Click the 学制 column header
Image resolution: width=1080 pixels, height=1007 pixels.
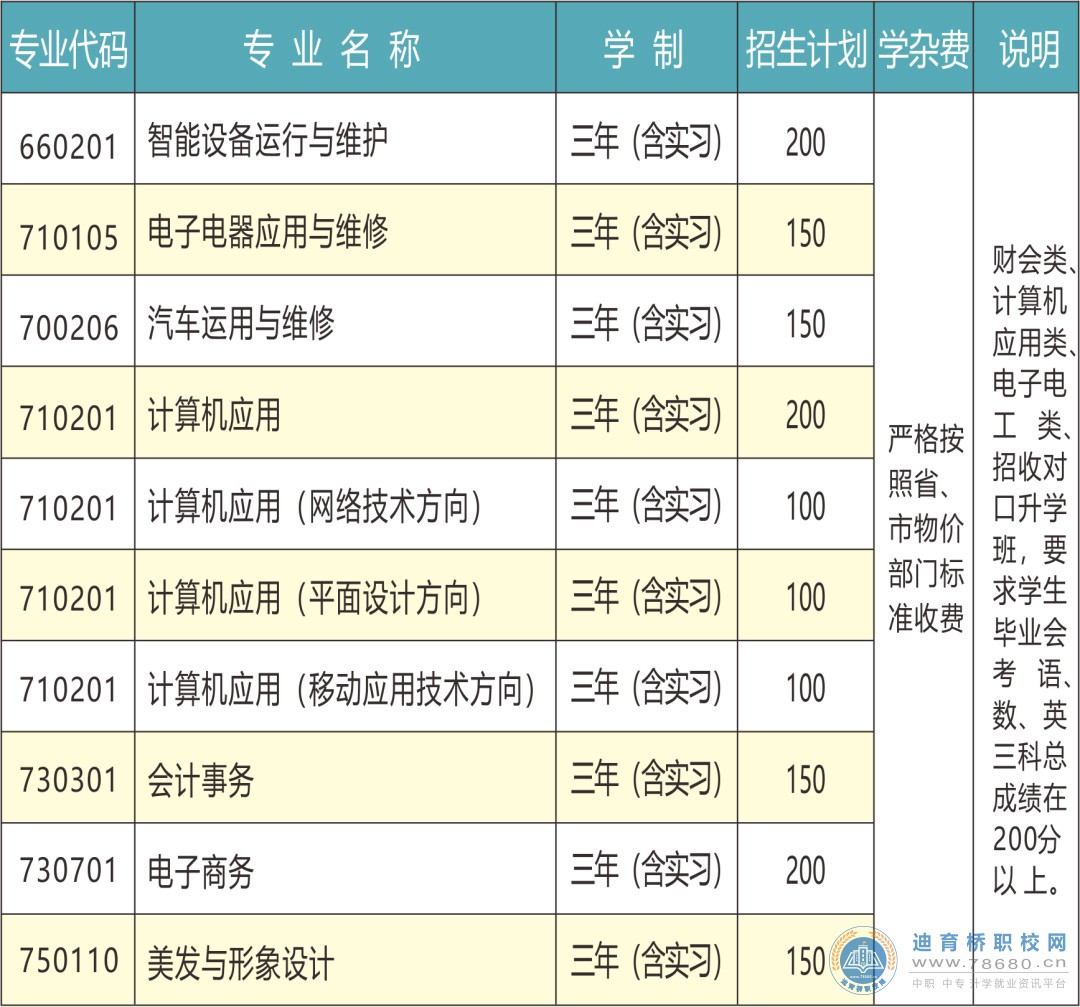point(645,50)
